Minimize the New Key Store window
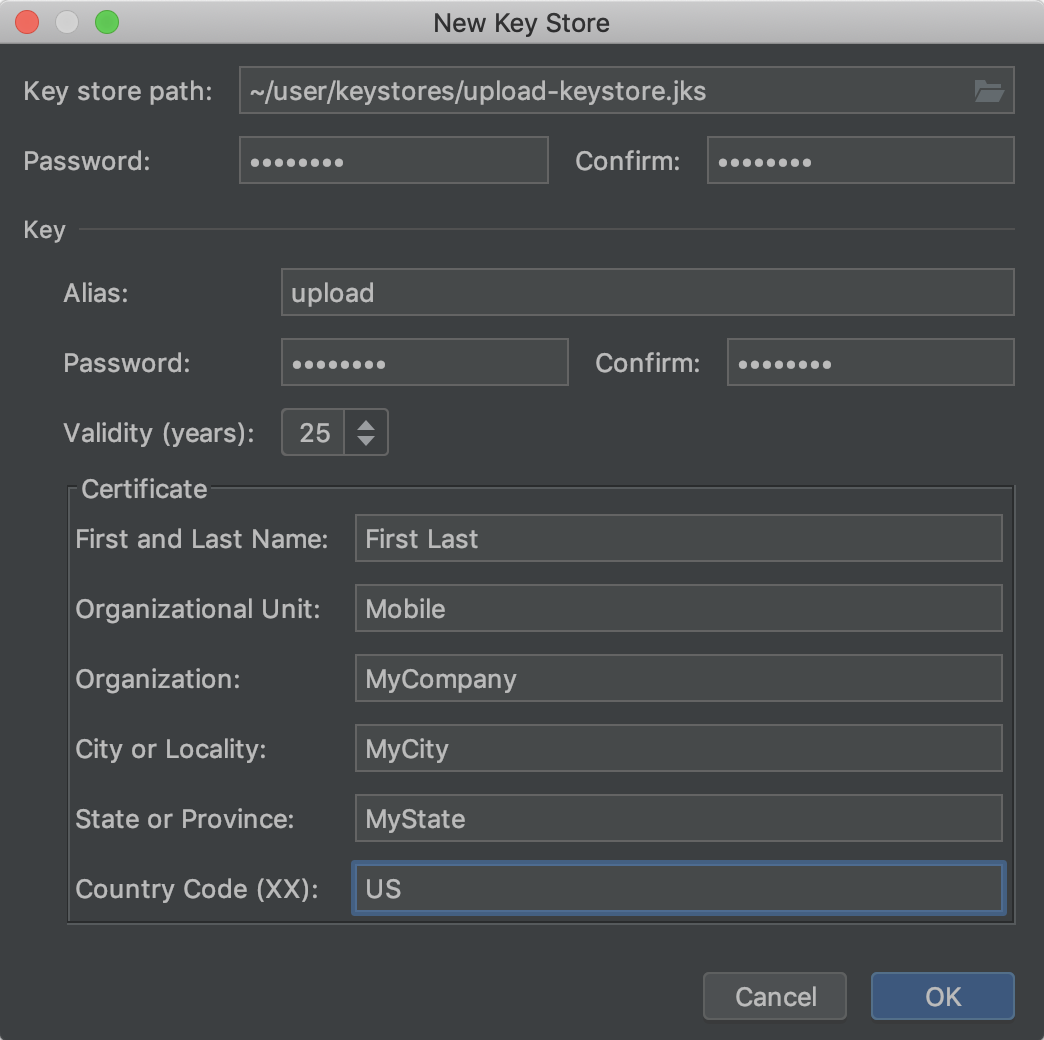 point(66,22)
